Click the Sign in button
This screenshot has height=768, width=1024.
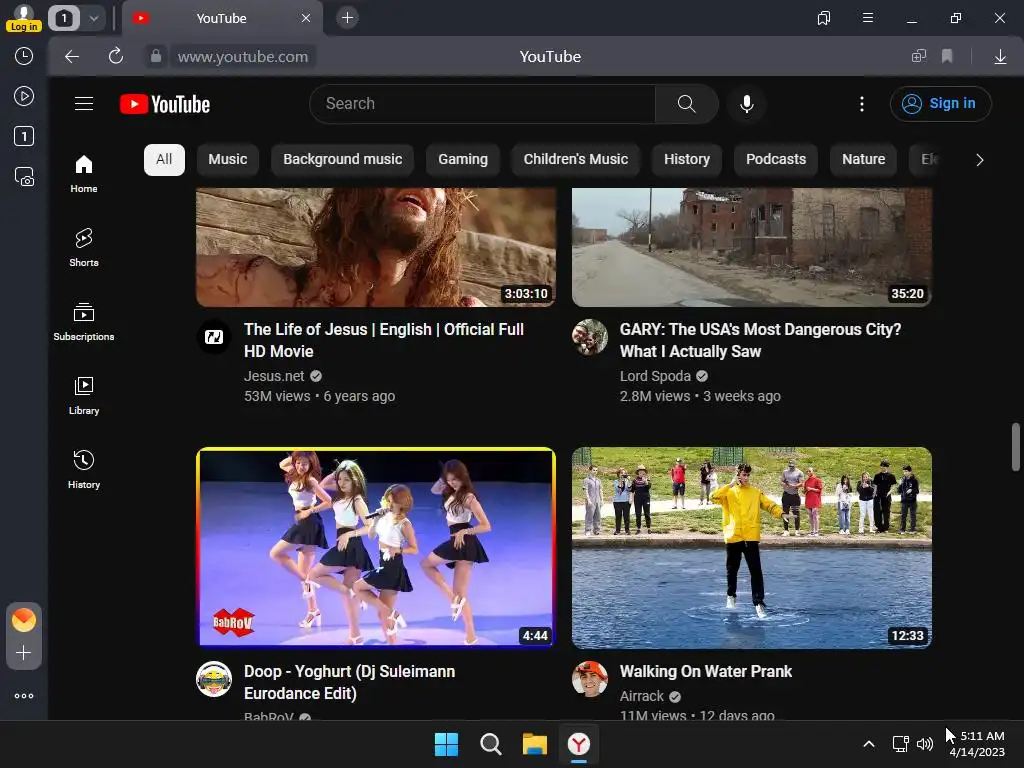940,104
